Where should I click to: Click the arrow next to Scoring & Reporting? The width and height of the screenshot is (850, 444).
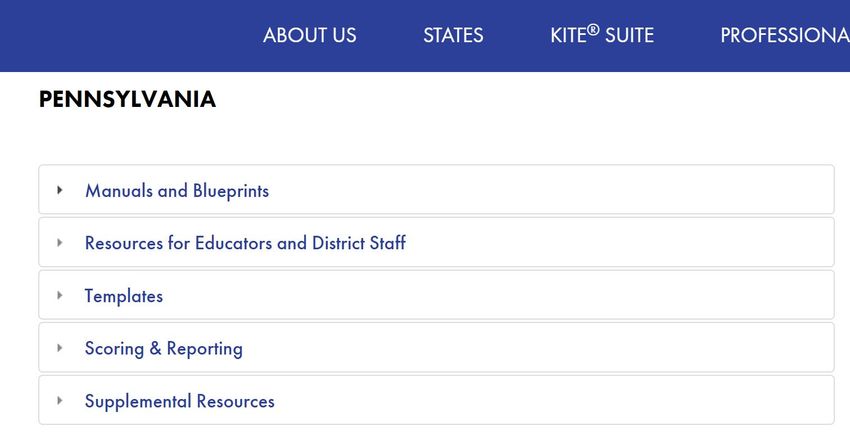pyautogui.click(x=60, y=349)
